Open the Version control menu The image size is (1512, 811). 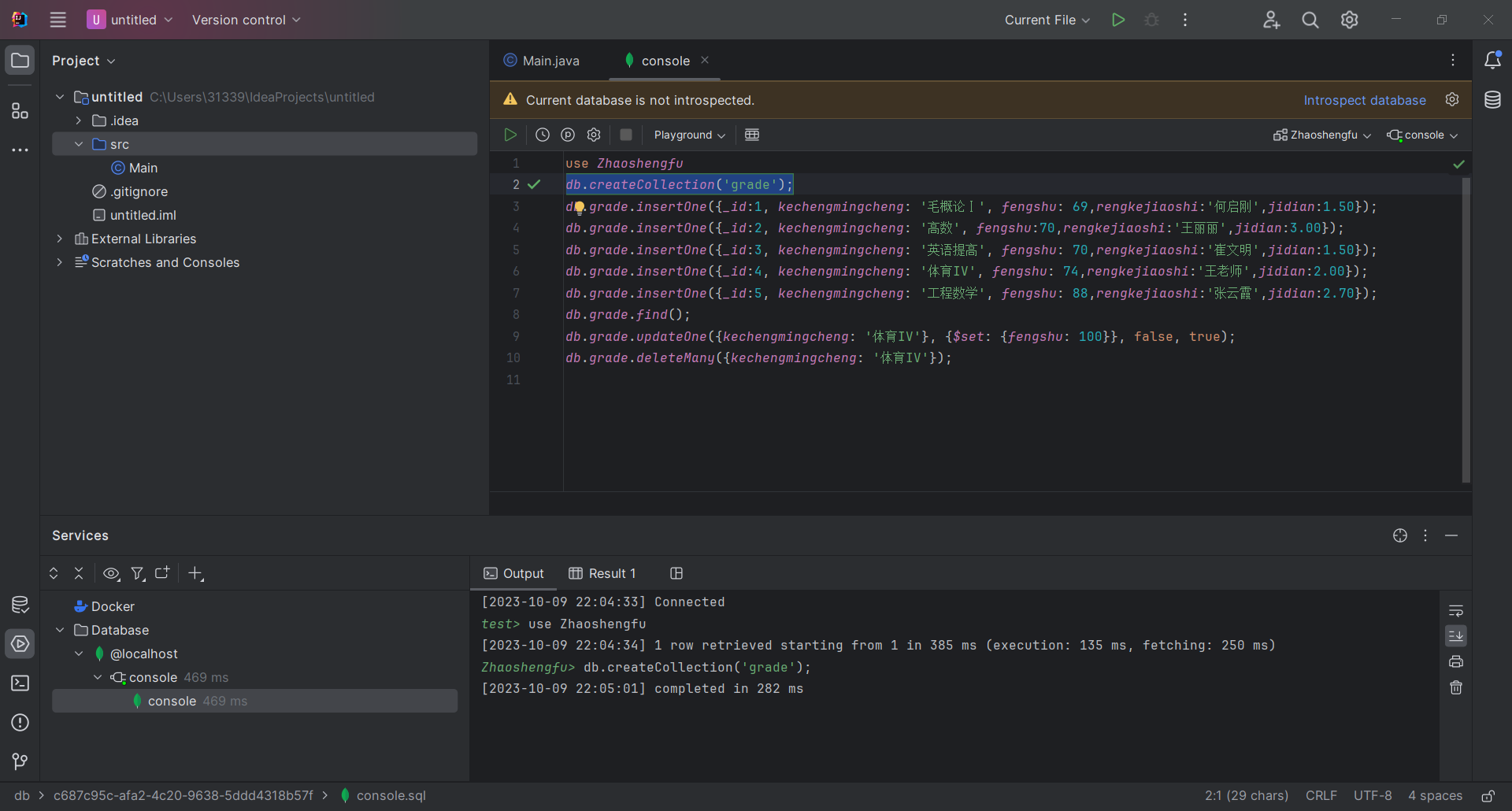point(246,20)
